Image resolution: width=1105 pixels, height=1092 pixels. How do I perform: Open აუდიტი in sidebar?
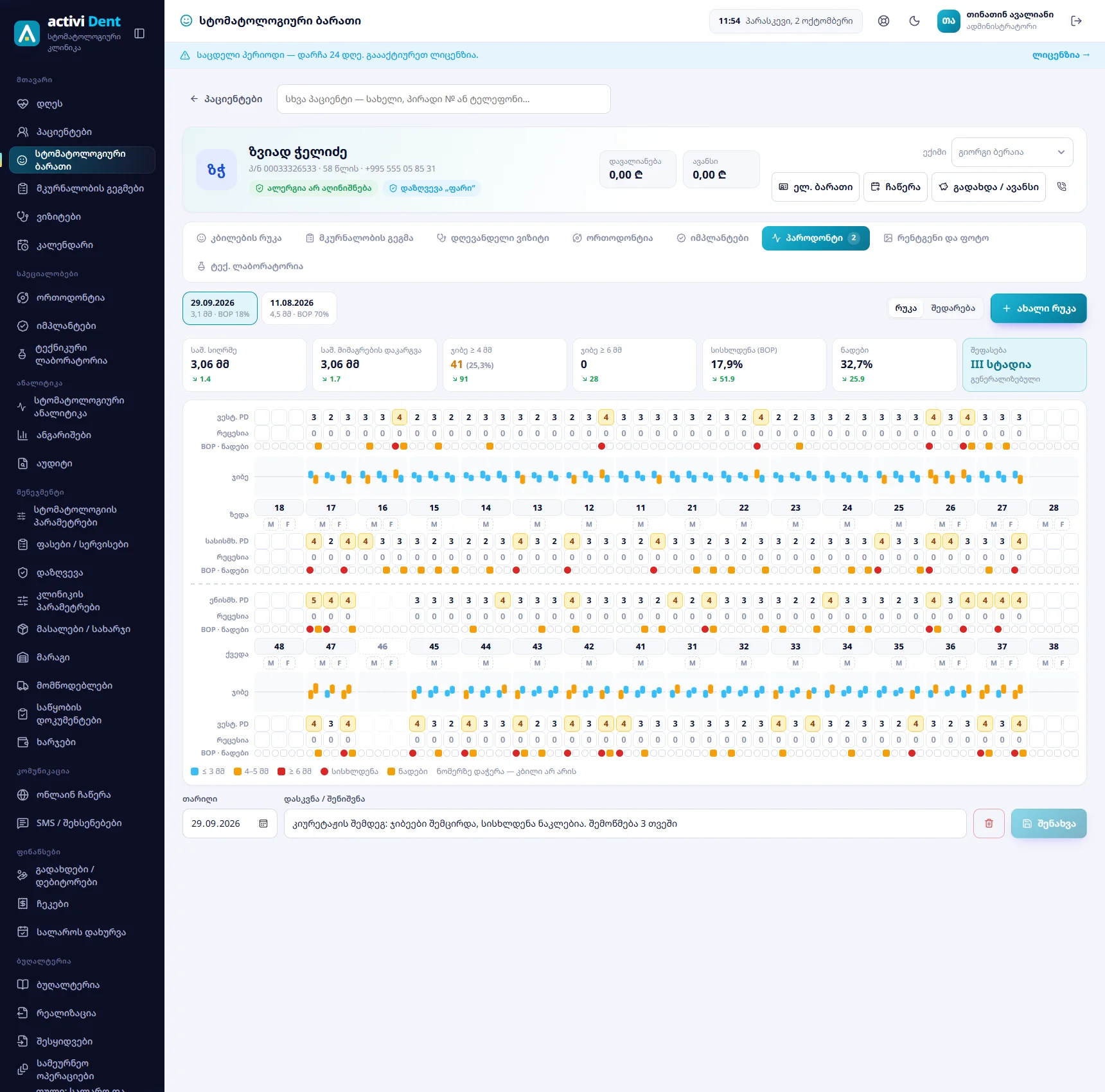(82, 463)
